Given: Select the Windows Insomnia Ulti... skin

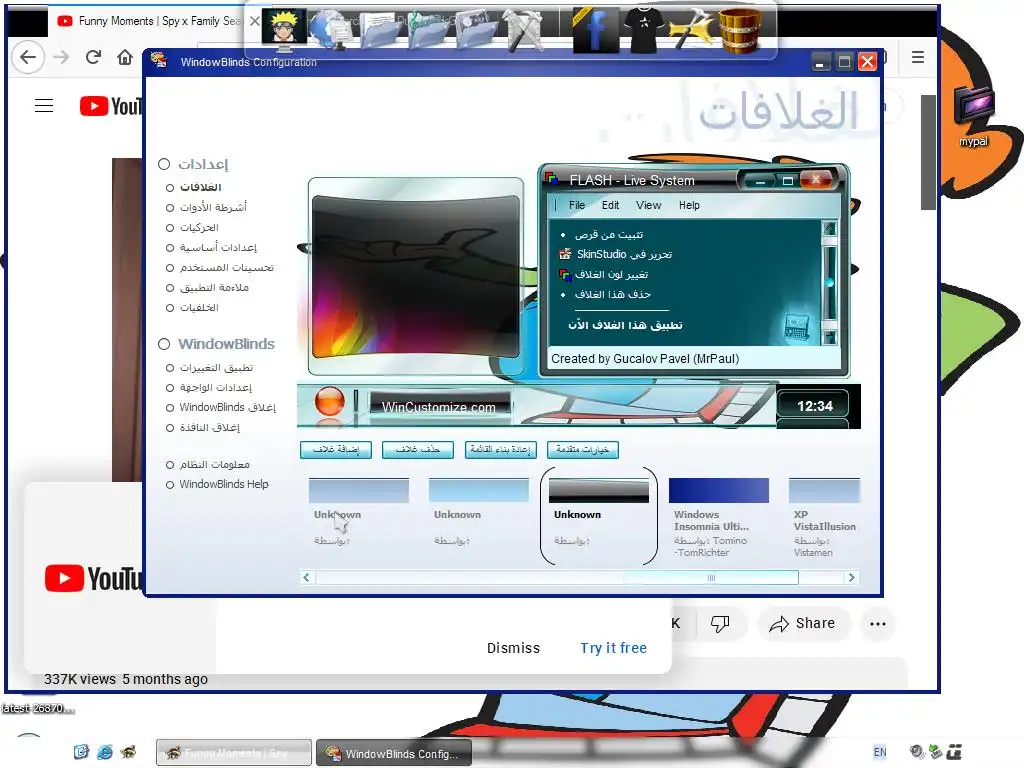Looking at the screenshot, I should pyautogui.click(x=718, y=518).
